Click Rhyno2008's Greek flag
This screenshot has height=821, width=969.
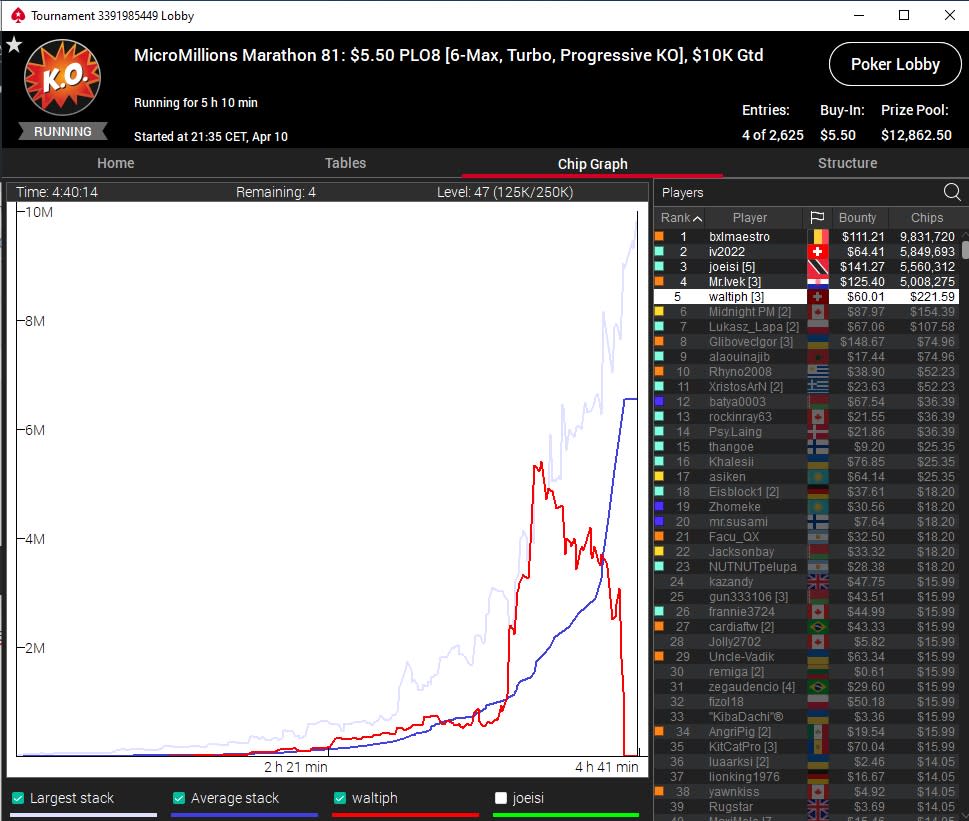pyautogui.click(x=818, y=372)
